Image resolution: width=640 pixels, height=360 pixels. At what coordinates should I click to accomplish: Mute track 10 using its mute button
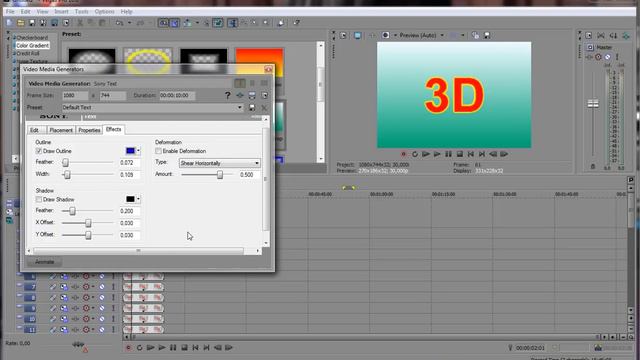pos(102,319)
